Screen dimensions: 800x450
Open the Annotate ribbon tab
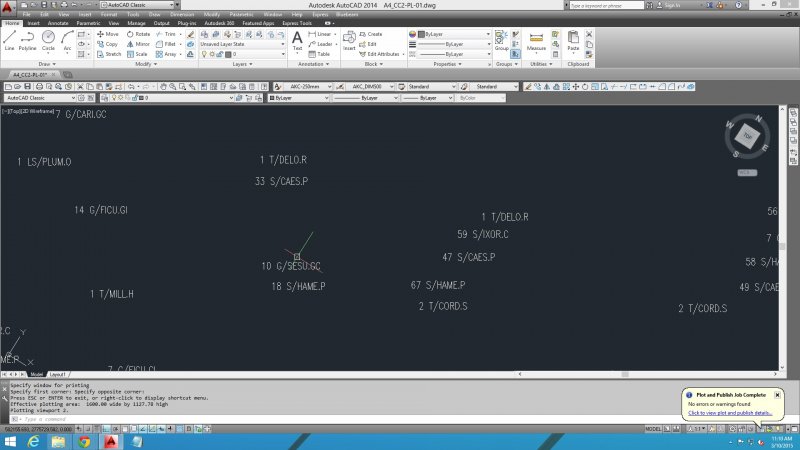58,23
